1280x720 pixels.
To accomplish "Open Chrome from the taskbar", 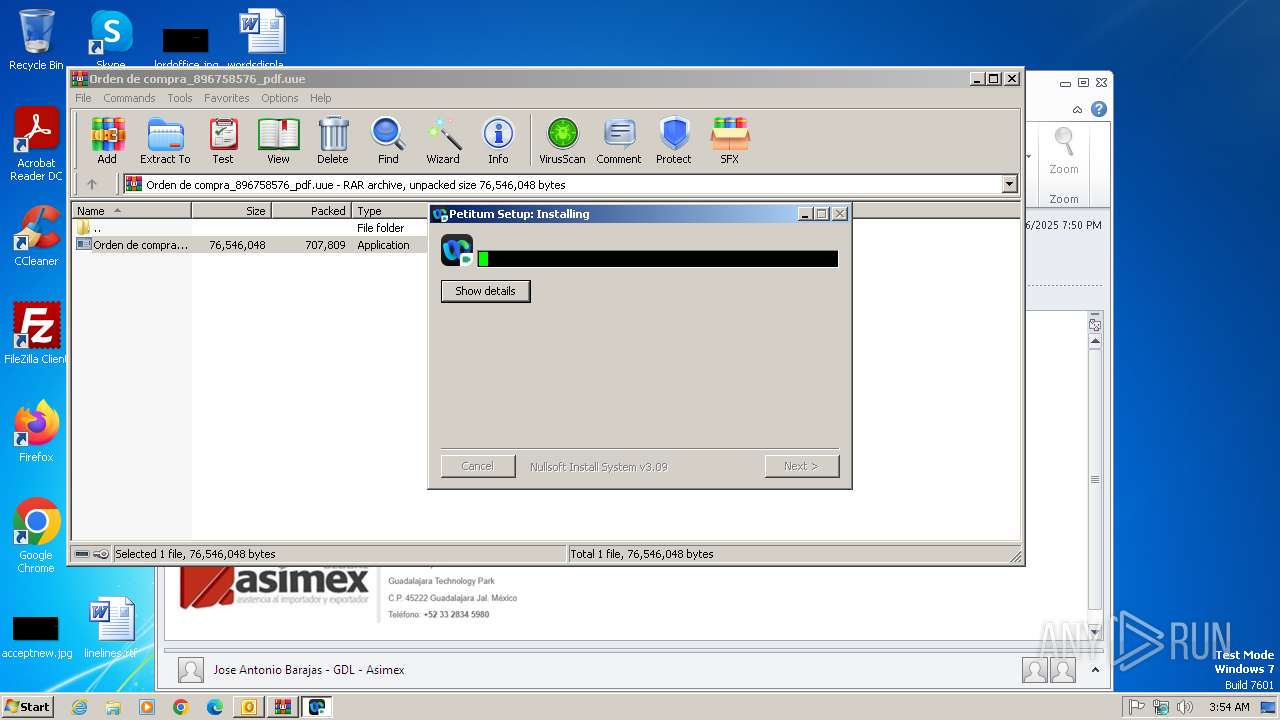I will click(x=180, y=707).
